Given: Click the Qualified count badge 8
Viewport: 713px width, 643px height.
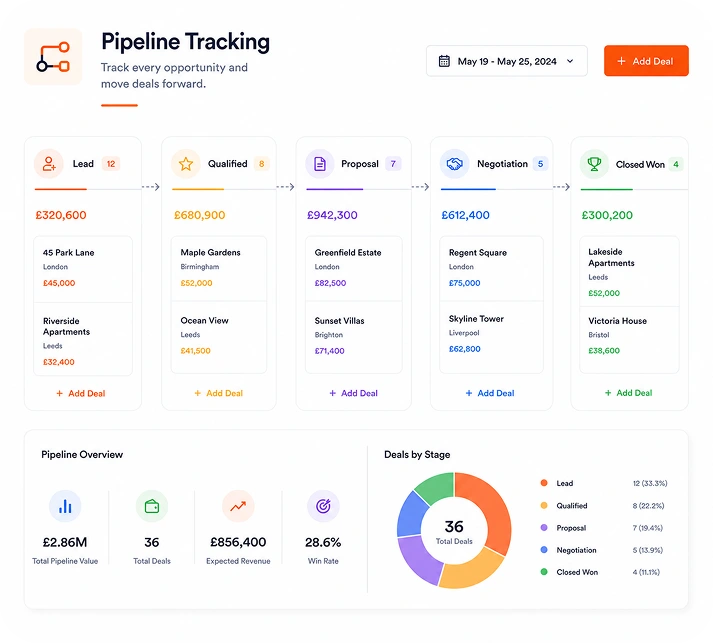Looking at the screenshot, I should [261, 164].
